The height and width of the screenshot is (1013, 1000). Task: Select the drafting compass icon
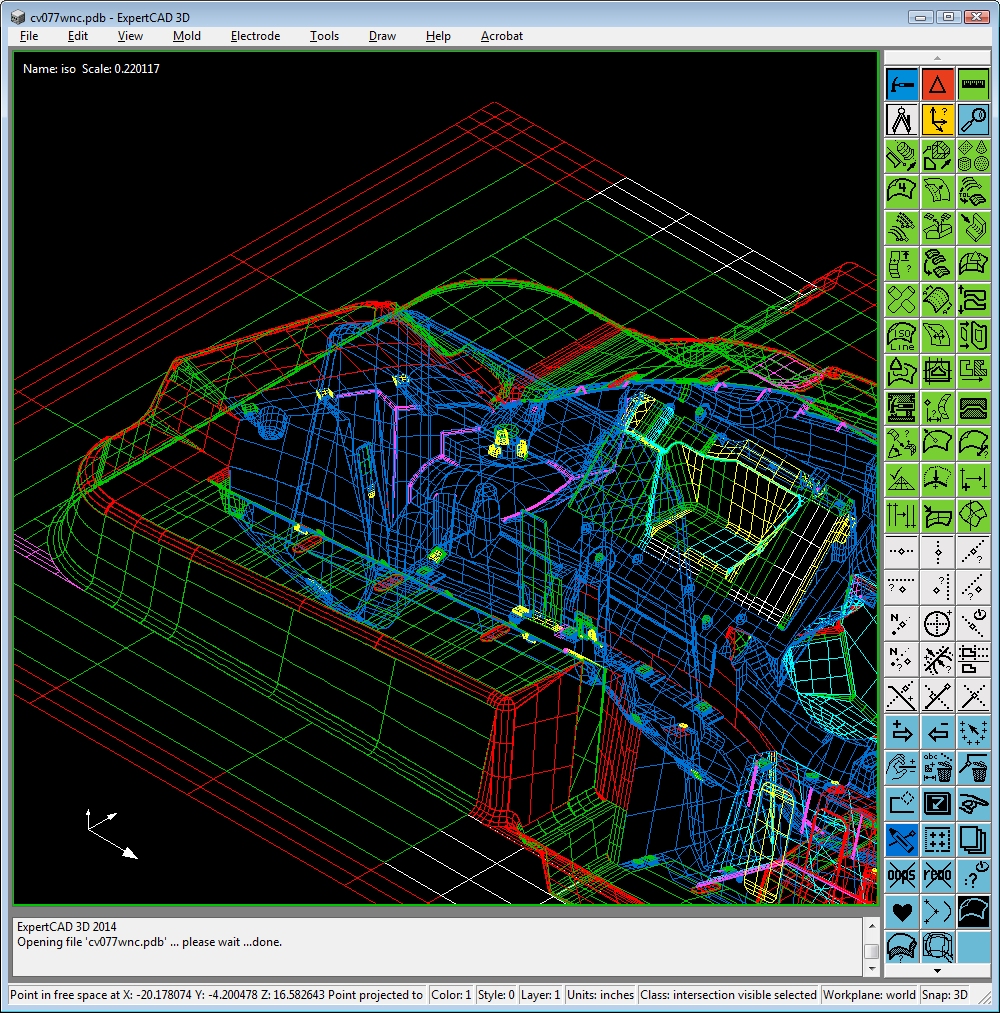point(902,120)
